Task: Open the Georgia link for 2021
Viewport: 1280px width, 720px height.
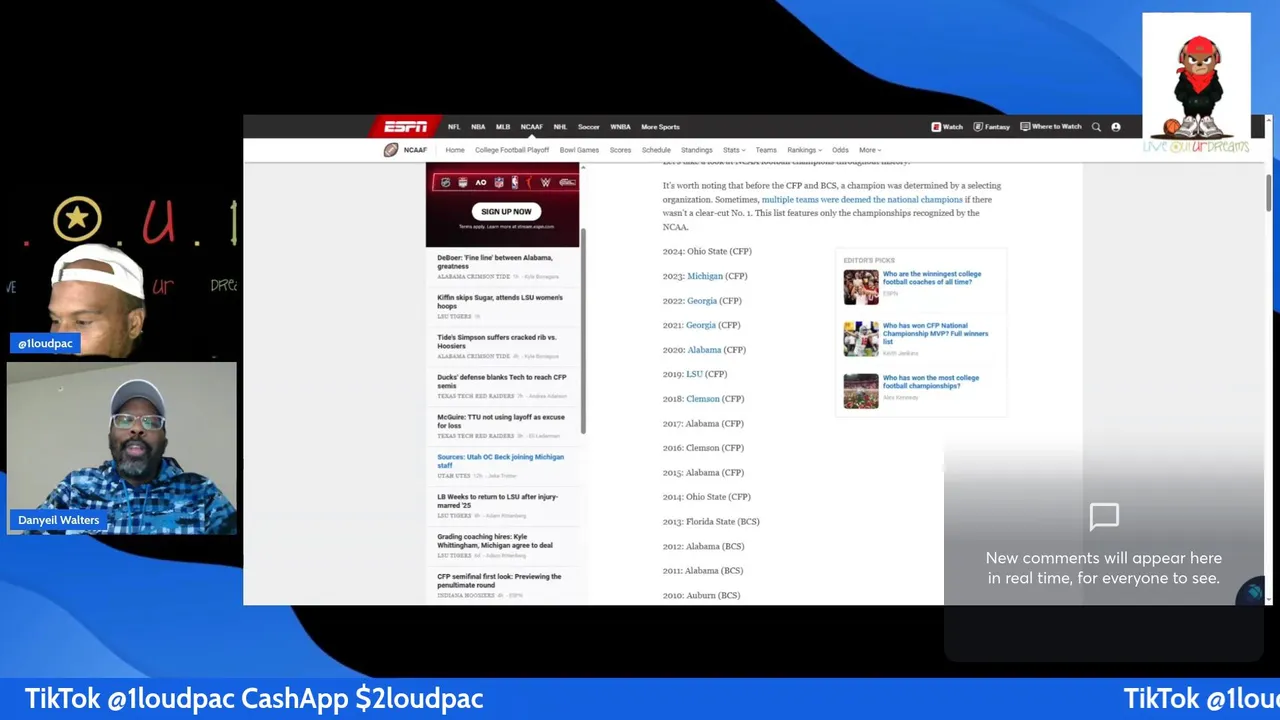Action: pyautogui.click(x=701, y=325)
